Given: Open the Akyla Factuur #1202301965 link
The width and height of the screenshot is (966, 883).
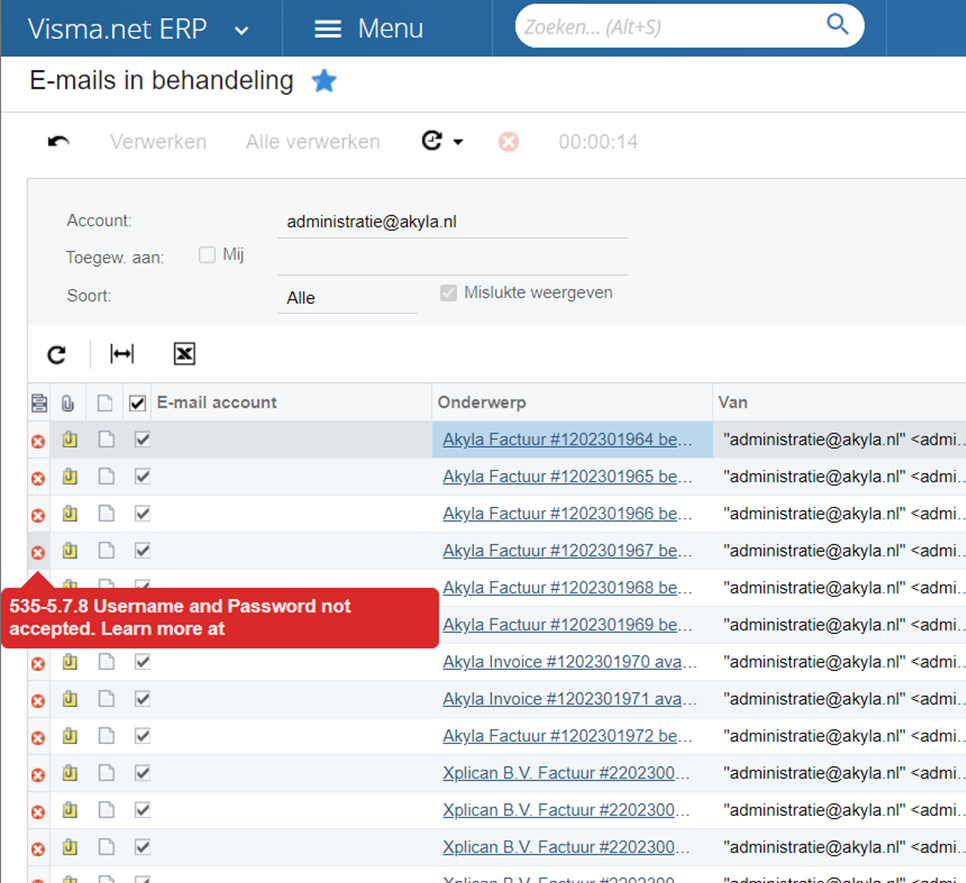Looking at the screenshot, I should pos(567,476).
